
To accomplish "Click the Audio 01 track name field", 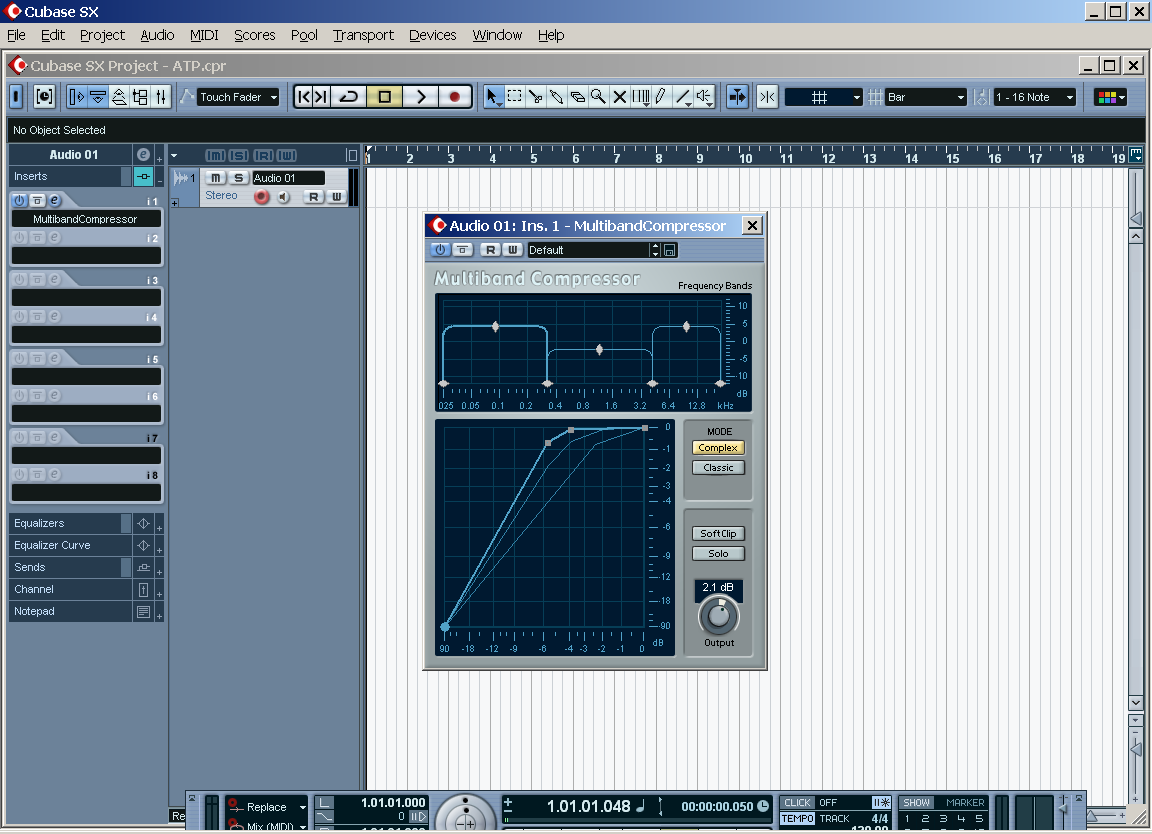I will [x=288, y=178].
